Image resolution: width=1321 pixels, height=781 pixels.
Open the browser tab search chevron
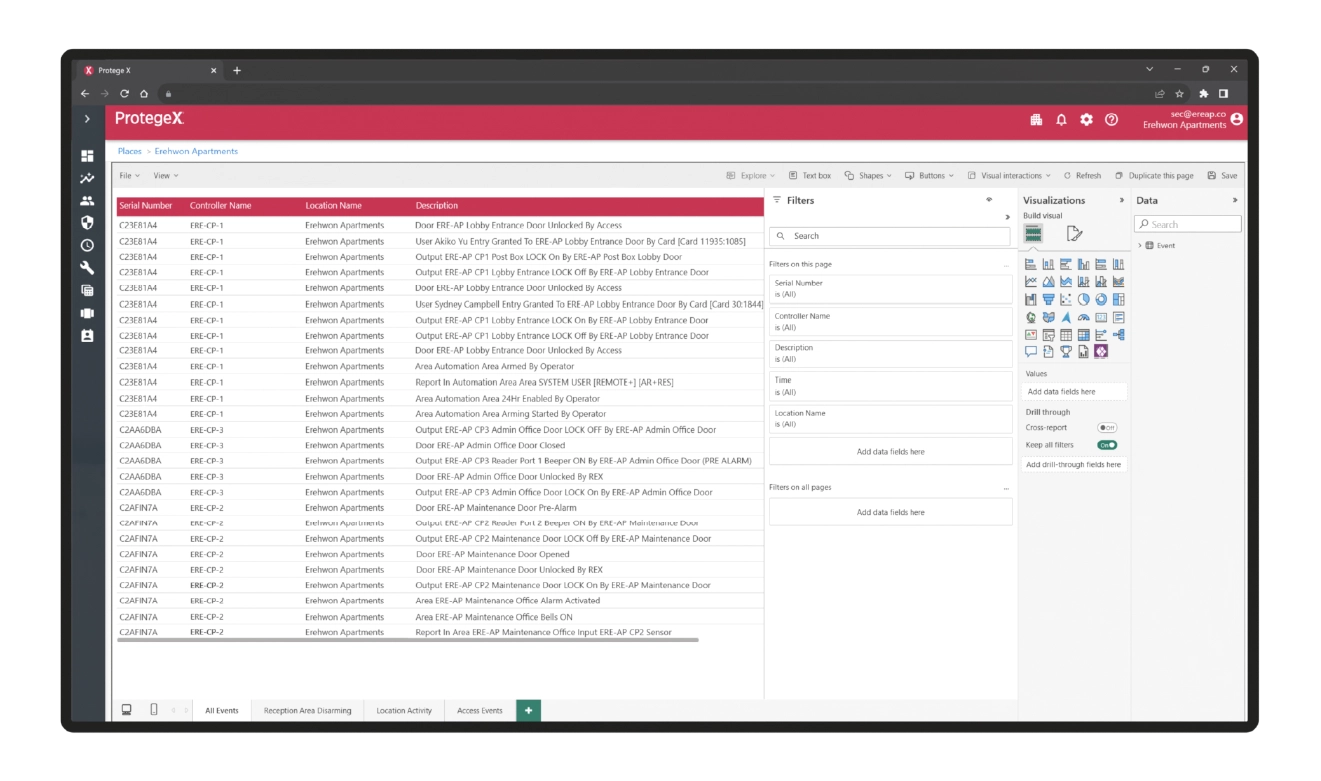pos(1150,70)
